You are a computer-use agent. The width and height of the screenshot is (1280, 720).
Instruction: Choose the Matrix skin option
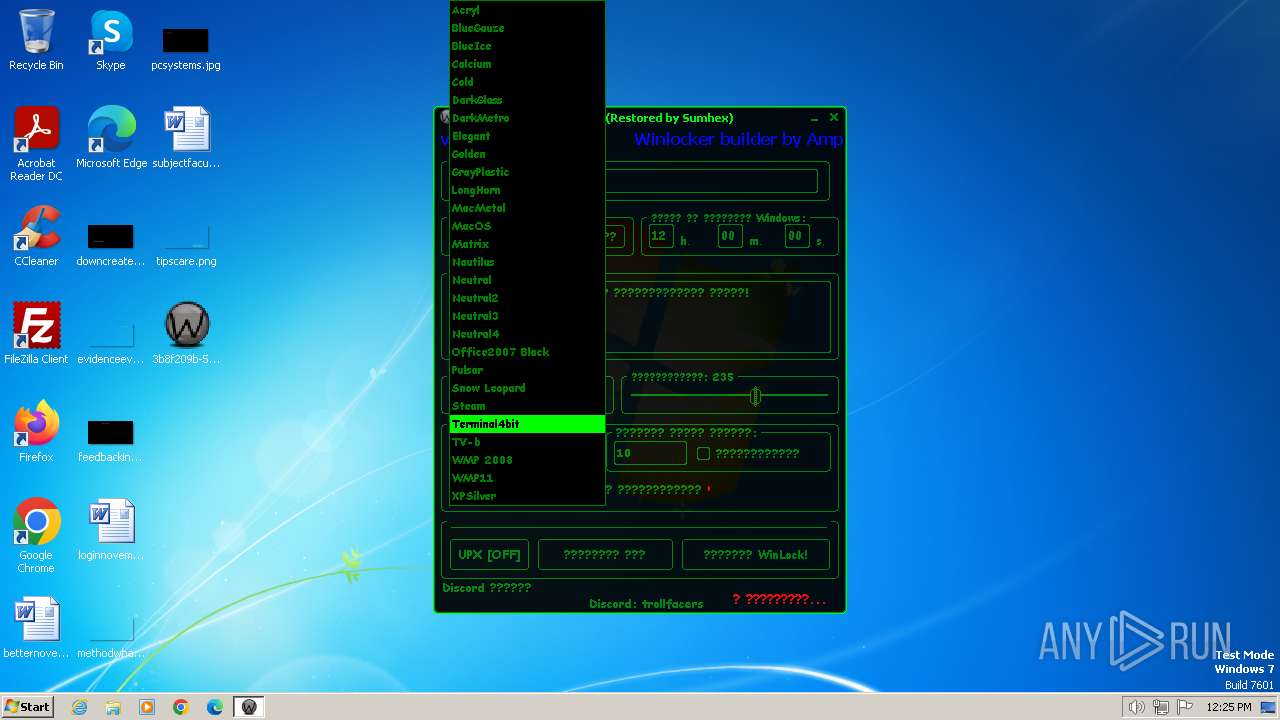click(x=527, y=244)
